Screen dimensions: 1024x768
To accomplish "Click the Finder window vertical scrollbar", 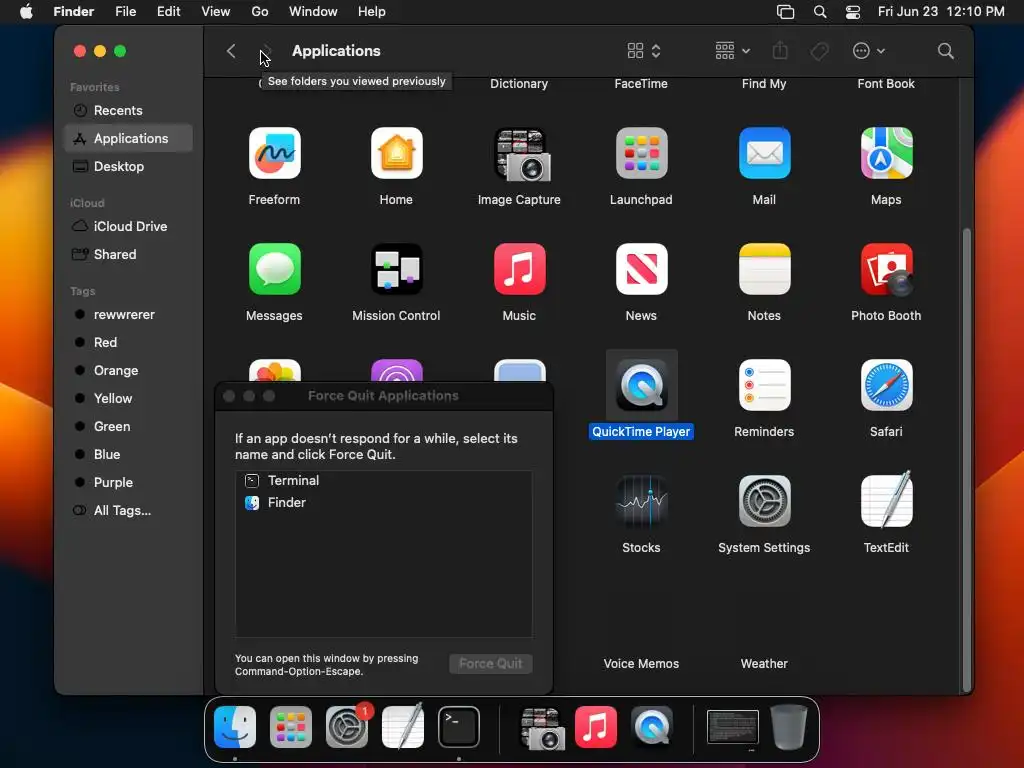I will 967,460.
